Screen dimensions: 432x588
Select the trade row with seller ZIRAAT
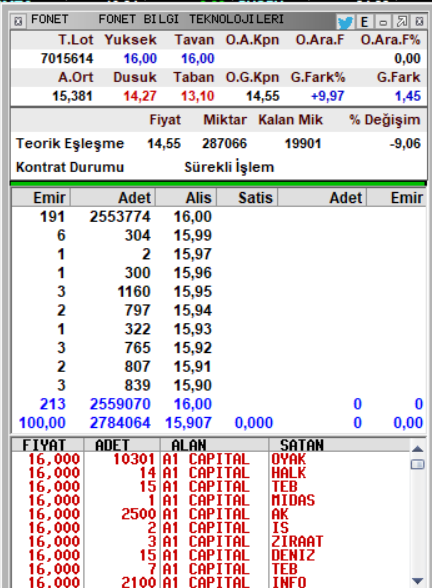pos(210,542)
